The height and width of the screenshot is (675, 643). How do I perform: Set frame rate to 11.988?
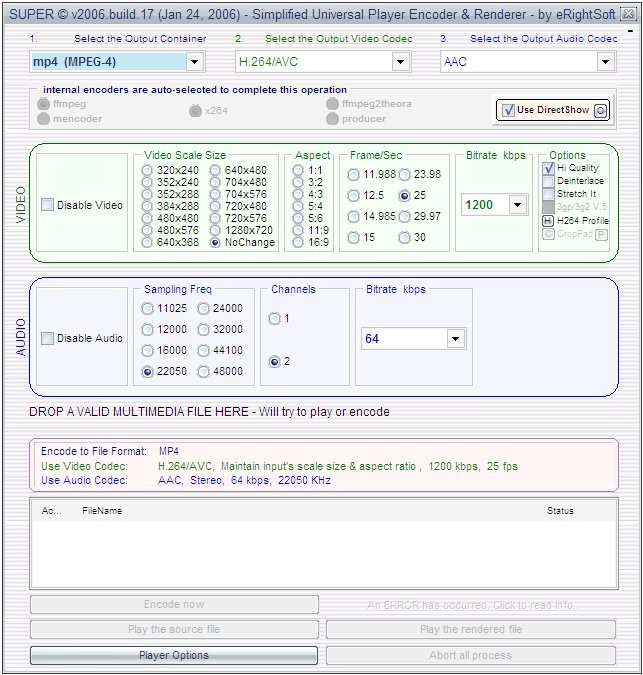tap(353, 175)
